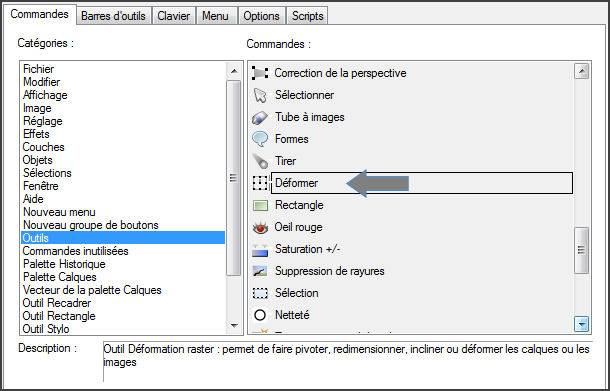Click the commands list down scroll arrow
Screen dimensions: 610x391
[x=582, y=323]
